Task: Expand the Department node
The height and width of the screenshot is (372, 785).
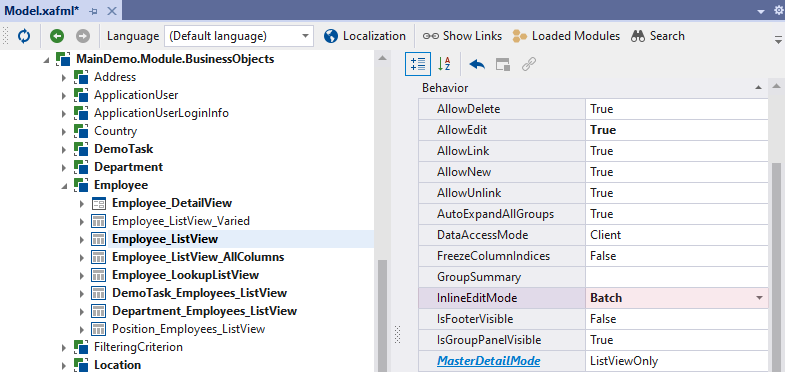Action: click(64, 168)
